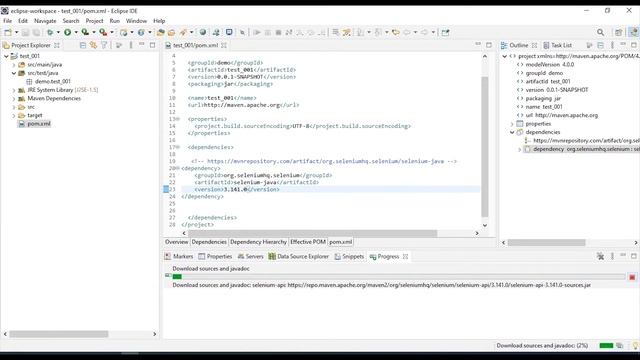Click the Open Perspective icon

[x=619, y=32]
